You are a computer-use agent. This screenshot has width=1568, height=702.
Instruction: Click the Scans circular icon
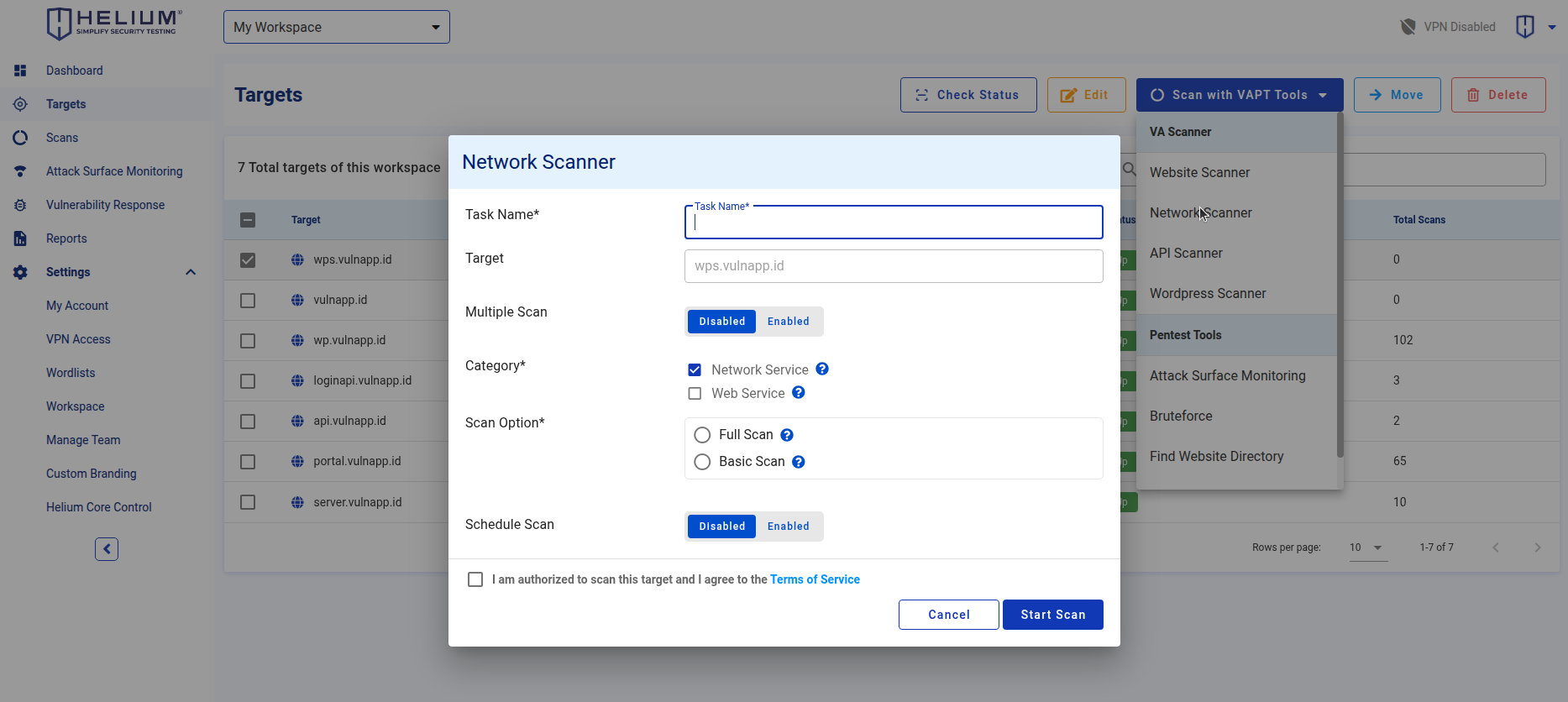click(20, 138)
